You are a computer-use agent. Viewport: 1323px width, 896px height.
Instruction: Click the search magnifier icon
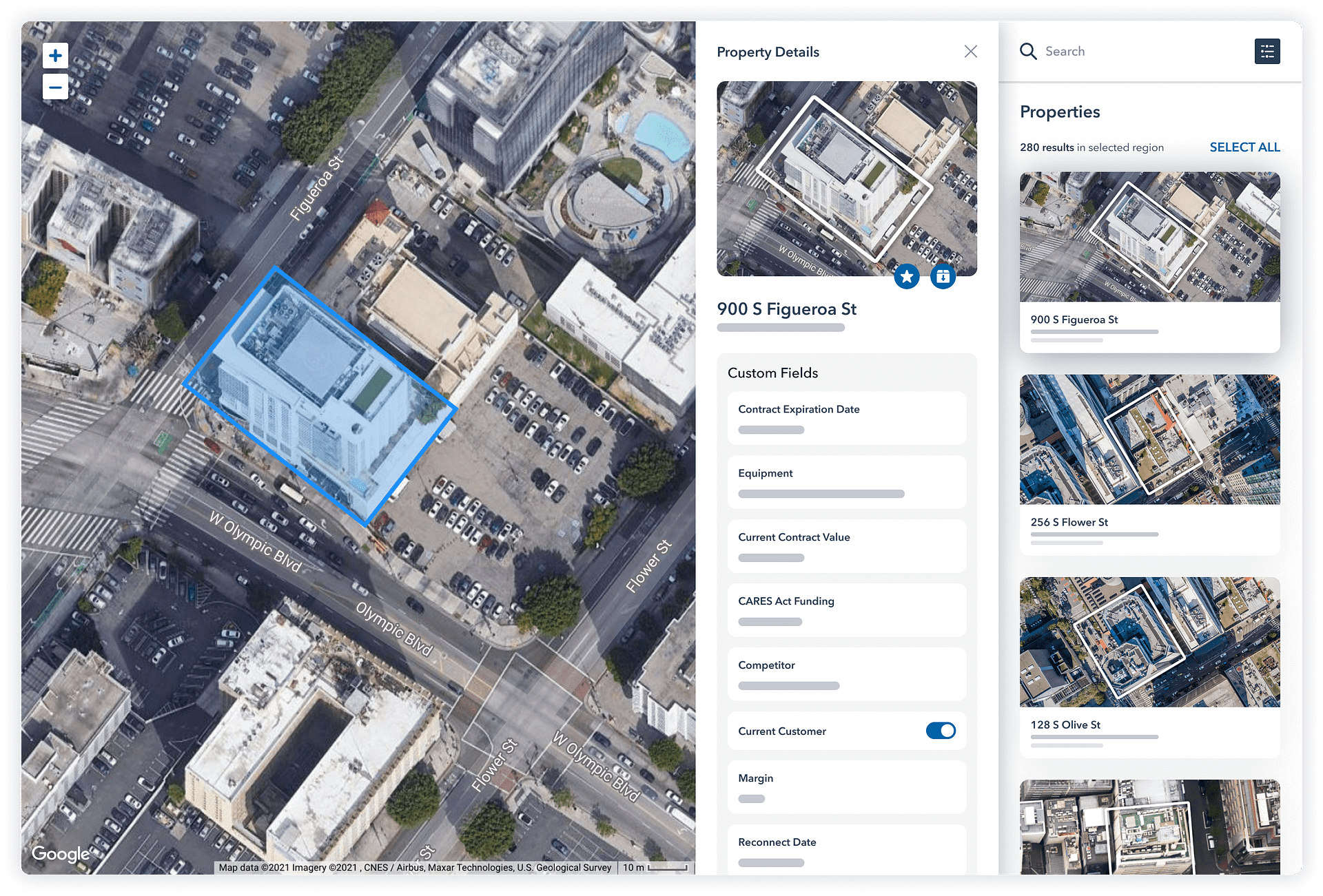[x=1028, y=52]
